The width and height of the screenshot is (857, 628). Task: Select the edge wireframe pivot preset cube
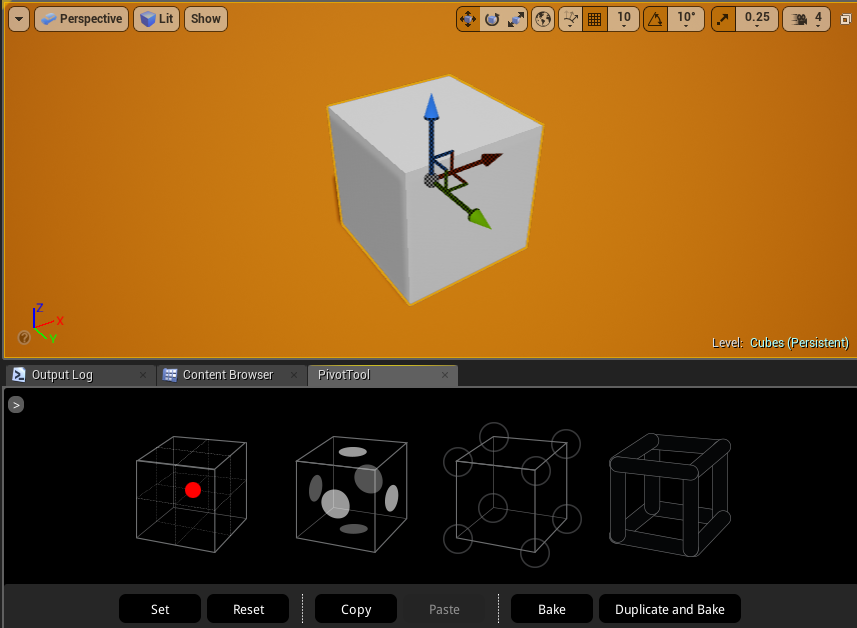pos(670,494)
